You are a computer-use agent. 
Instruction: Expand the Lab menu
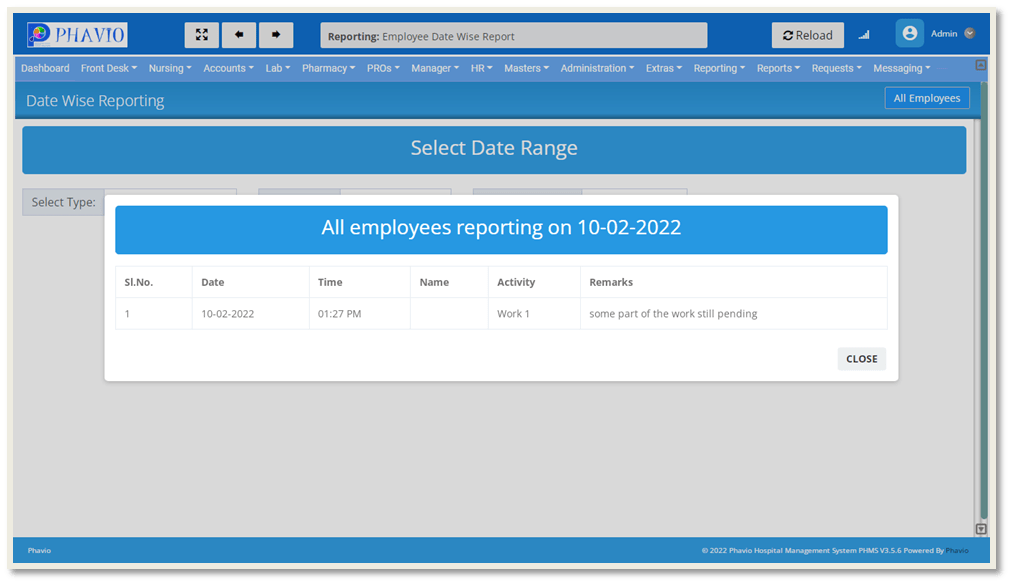278,68
